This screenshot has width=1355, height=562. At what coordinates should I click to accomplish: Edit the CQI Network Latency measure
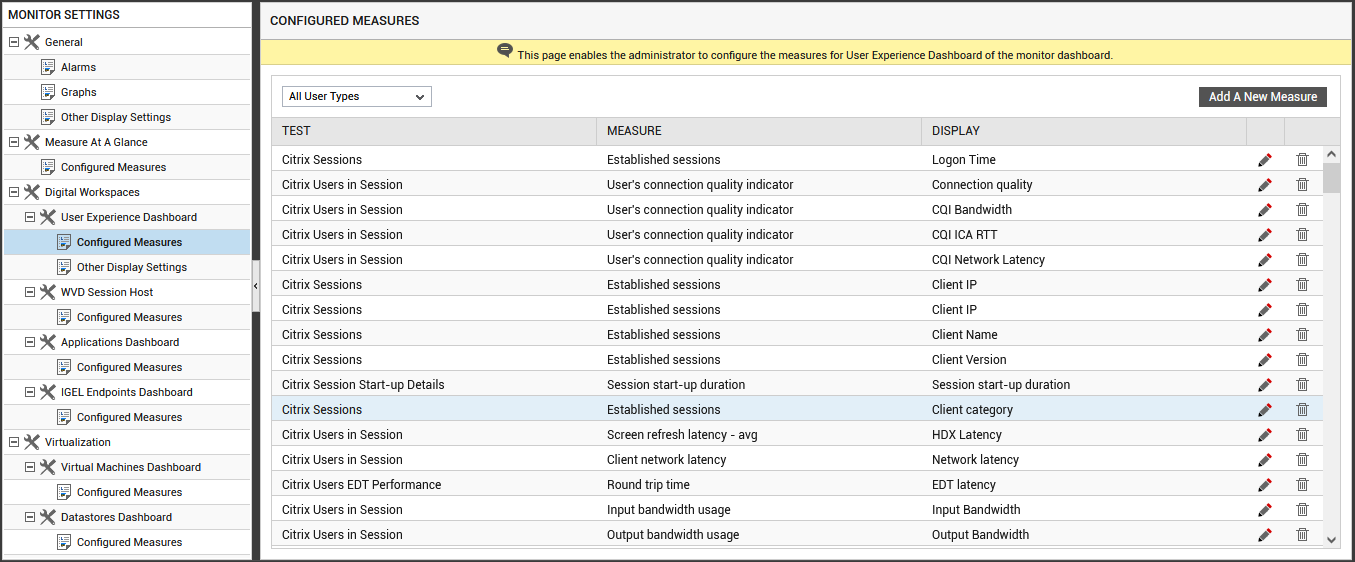point(1265,259)
